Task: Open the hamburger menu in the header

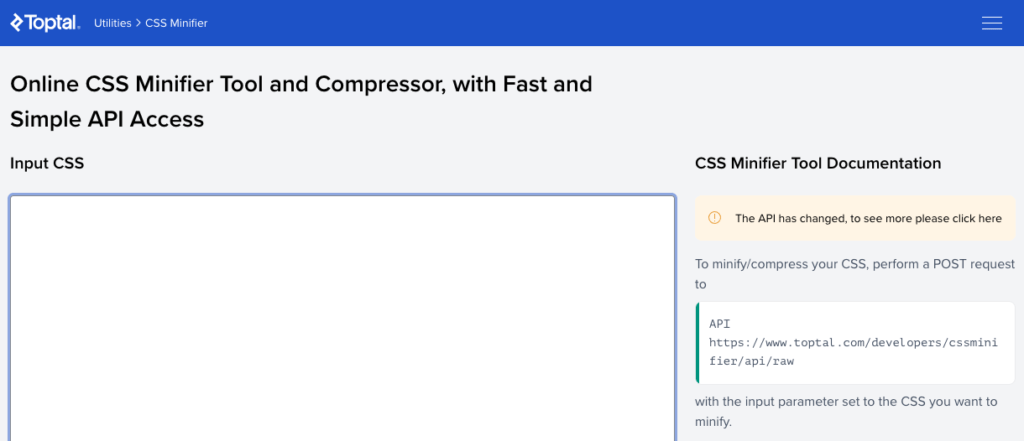Action: pyautogui.click(x=991, y=23)
